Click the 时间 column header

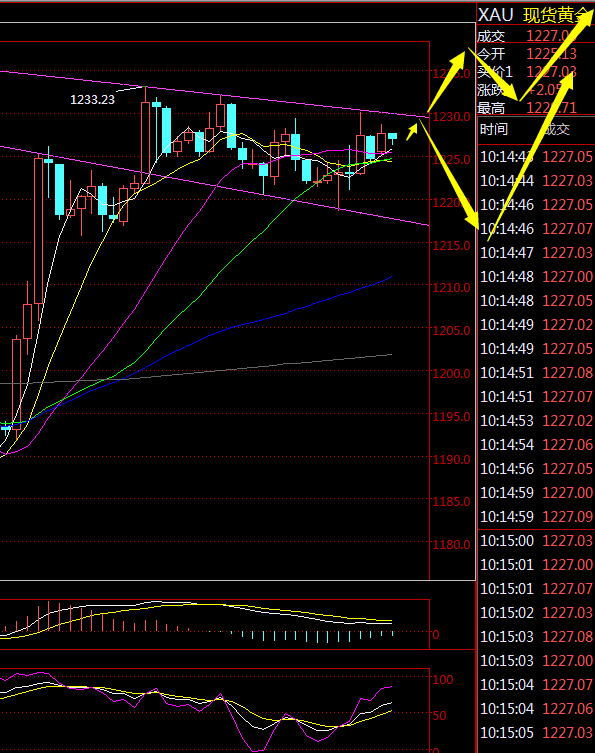494,129
